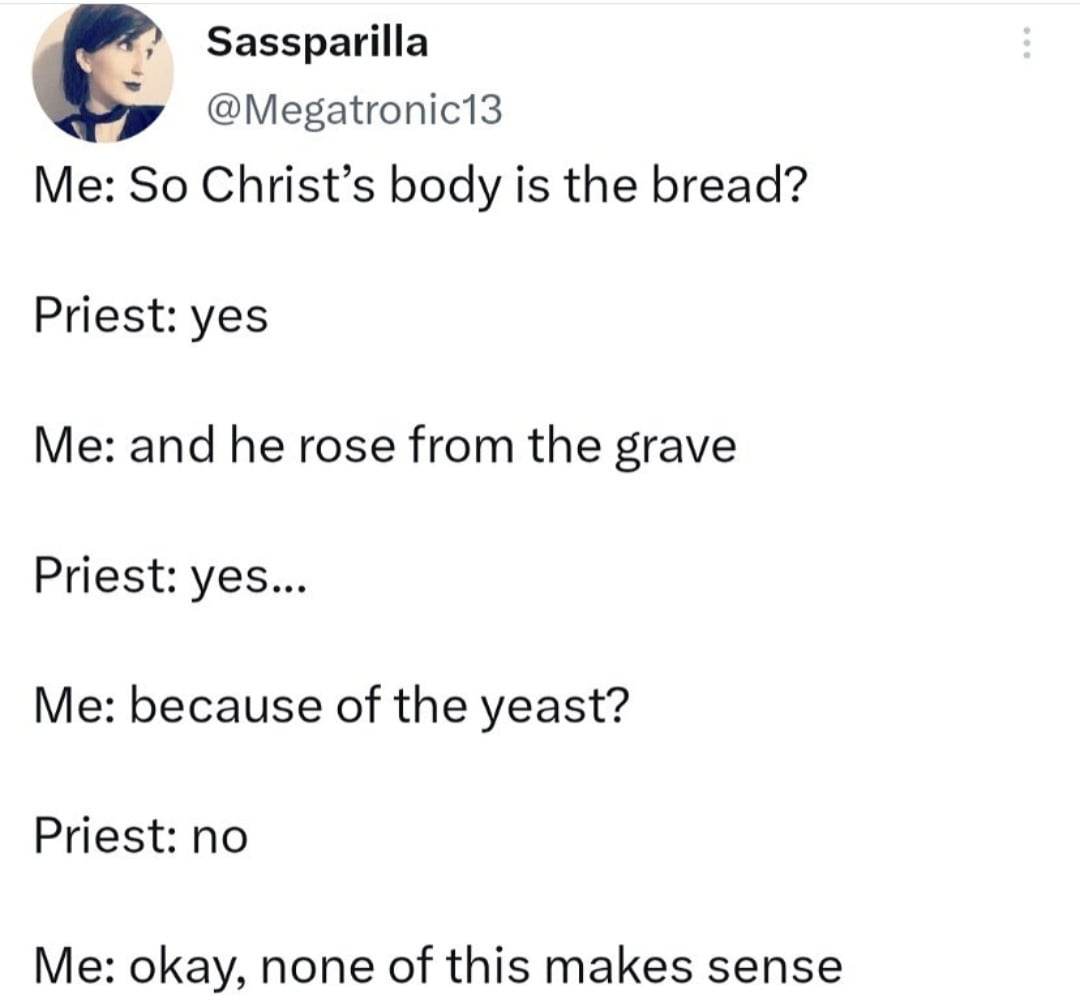
Task: Select the word "yeast?" in the tweet
Action: coord(555,709)
